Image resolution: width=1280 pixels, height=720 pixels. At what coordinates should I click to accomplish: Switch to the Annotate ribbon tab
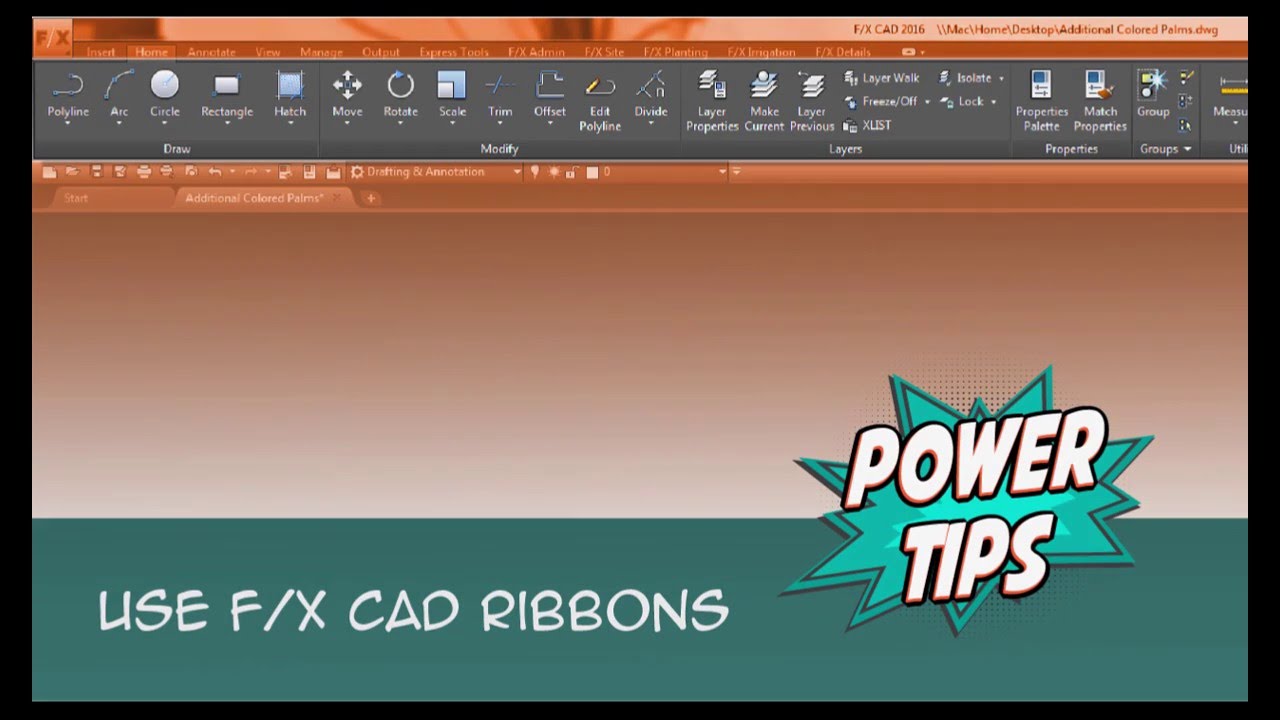212,52
